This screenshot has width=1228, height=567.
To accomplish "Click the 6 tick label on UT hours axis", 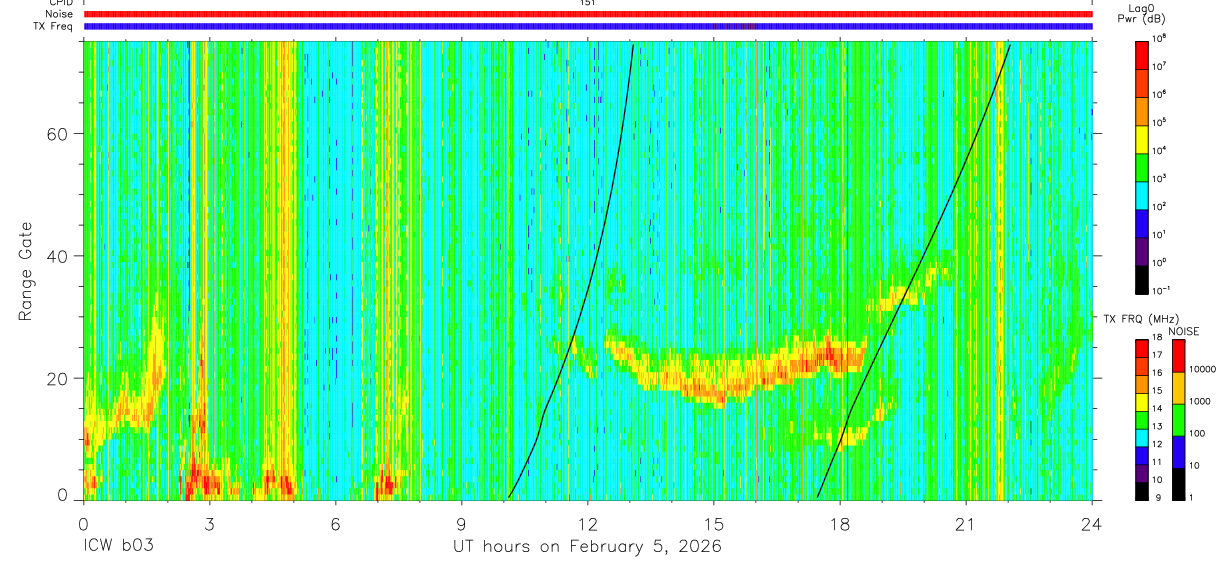I will [335, 523].
